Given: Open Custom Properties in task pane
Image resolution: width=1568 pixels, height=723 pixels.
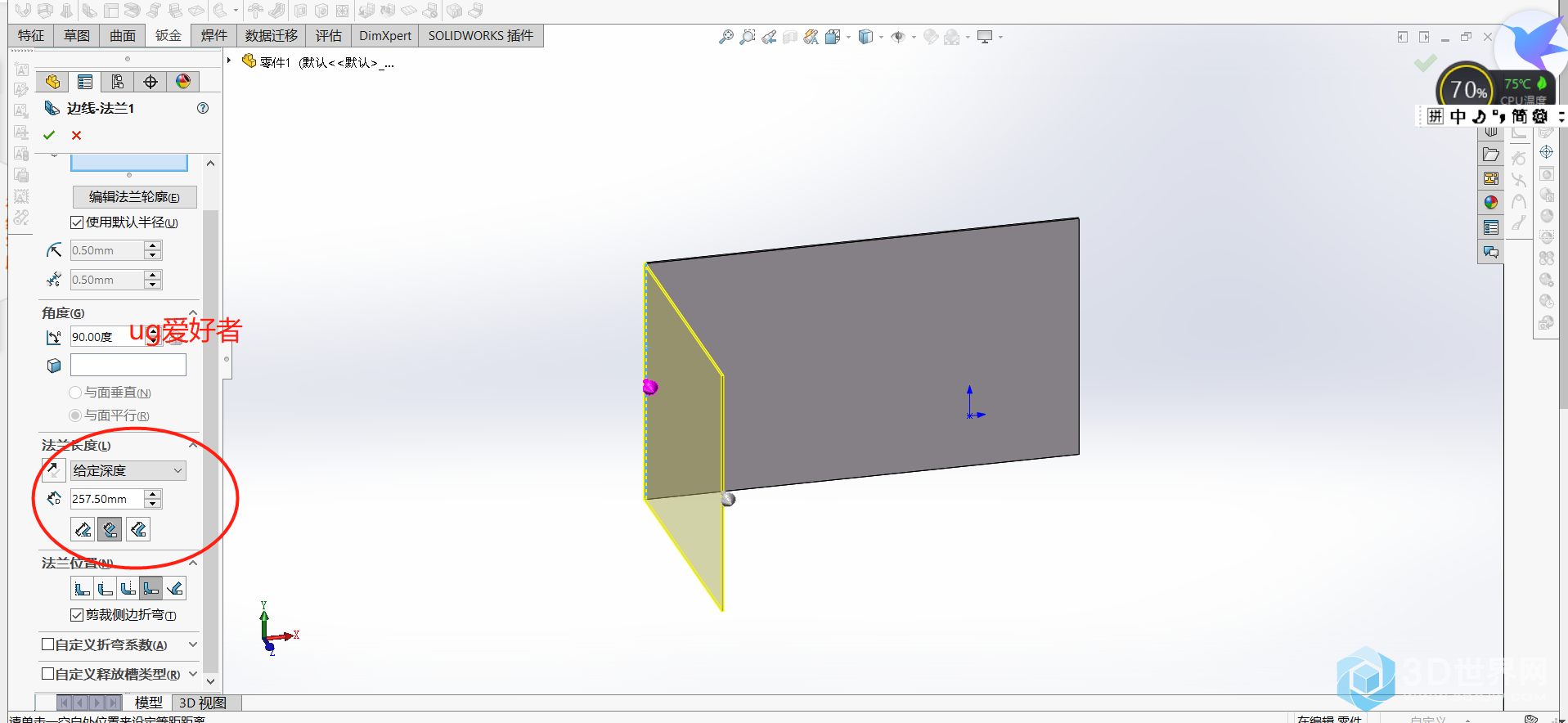Looking at the screenshot, I should [x=1491, y=227].
